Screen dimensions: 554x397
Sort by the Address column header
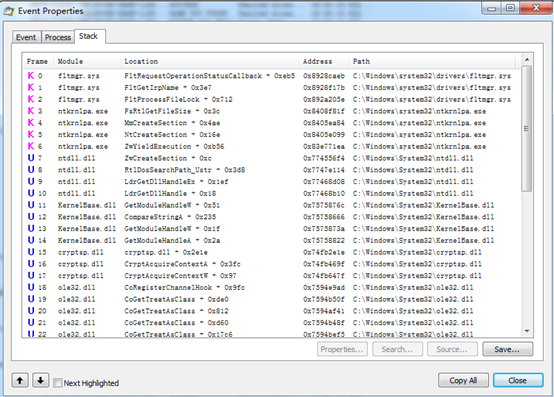pos(324,61)
